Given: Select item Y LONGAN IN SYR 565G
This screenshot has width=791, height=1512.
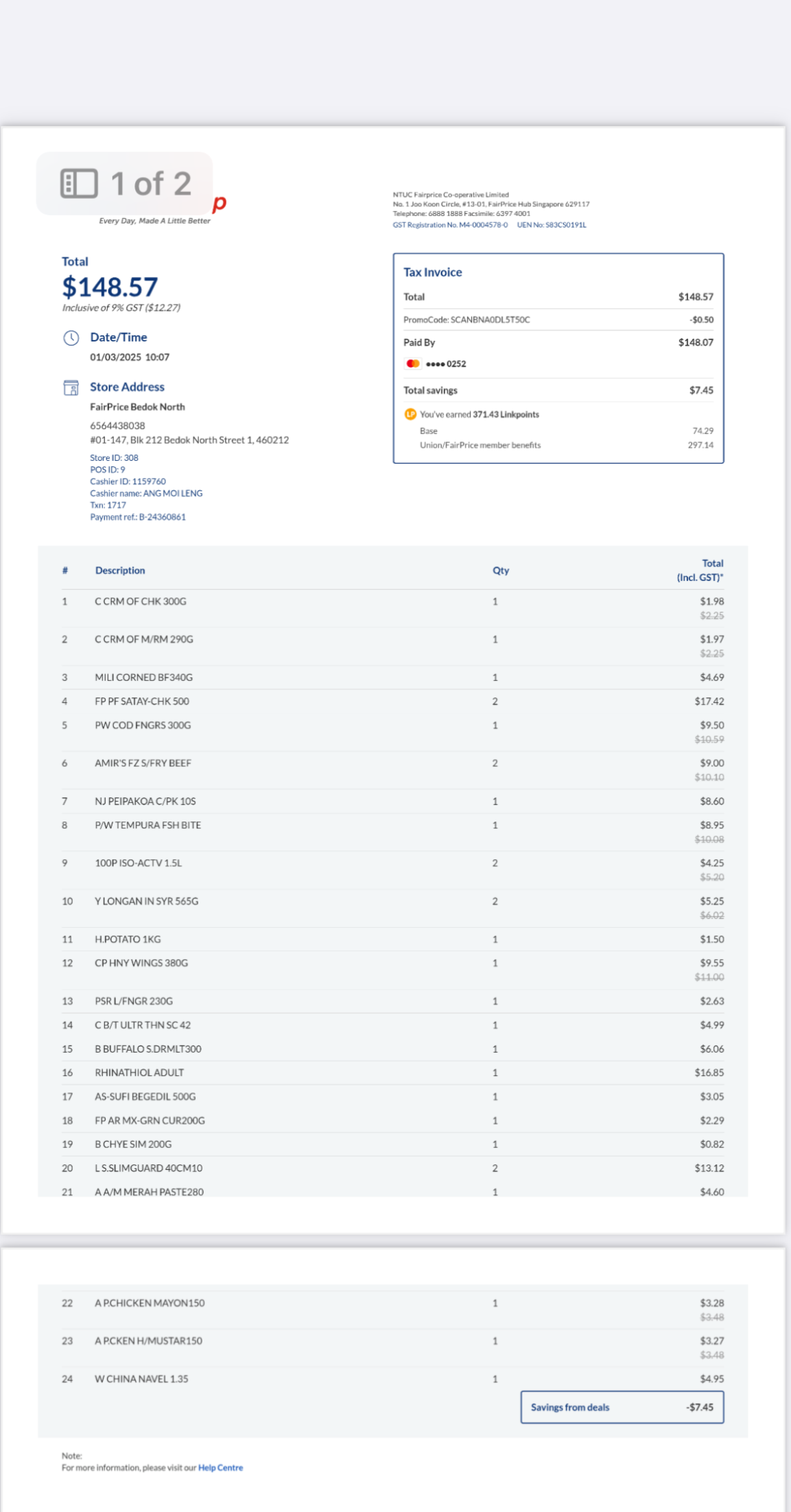Looking at the screenshot, I should [x=147, y=901].
